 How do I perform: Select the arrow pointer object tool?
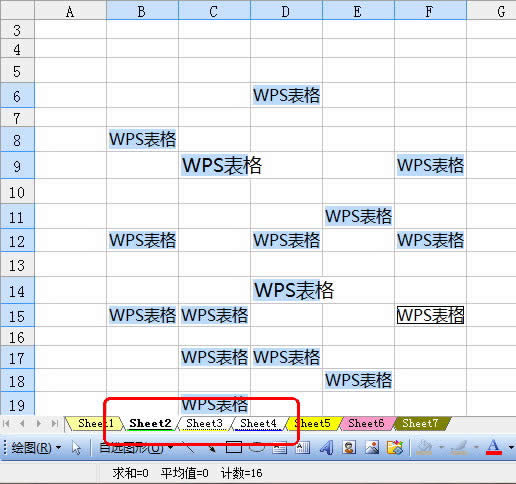pos(76,448)
